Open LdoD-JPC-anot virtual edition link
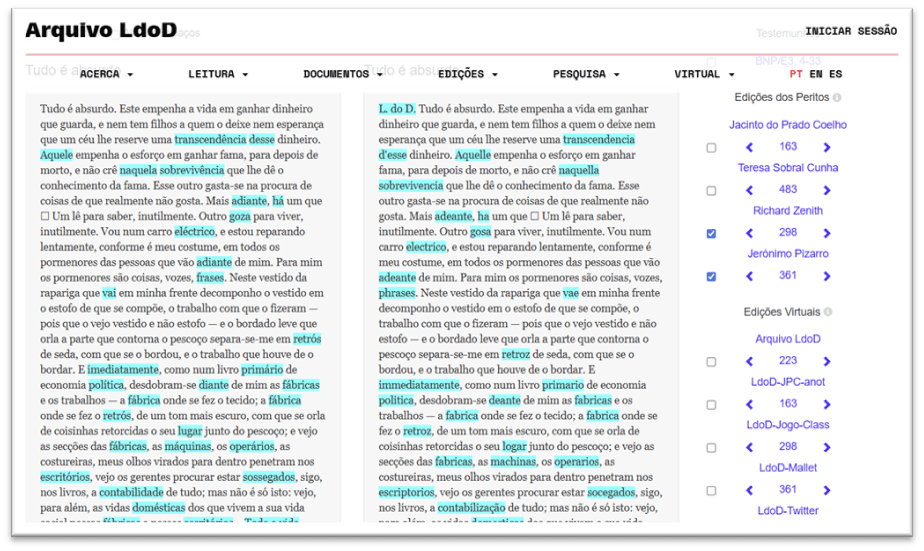The image size is (924, 551). point(788,382)
